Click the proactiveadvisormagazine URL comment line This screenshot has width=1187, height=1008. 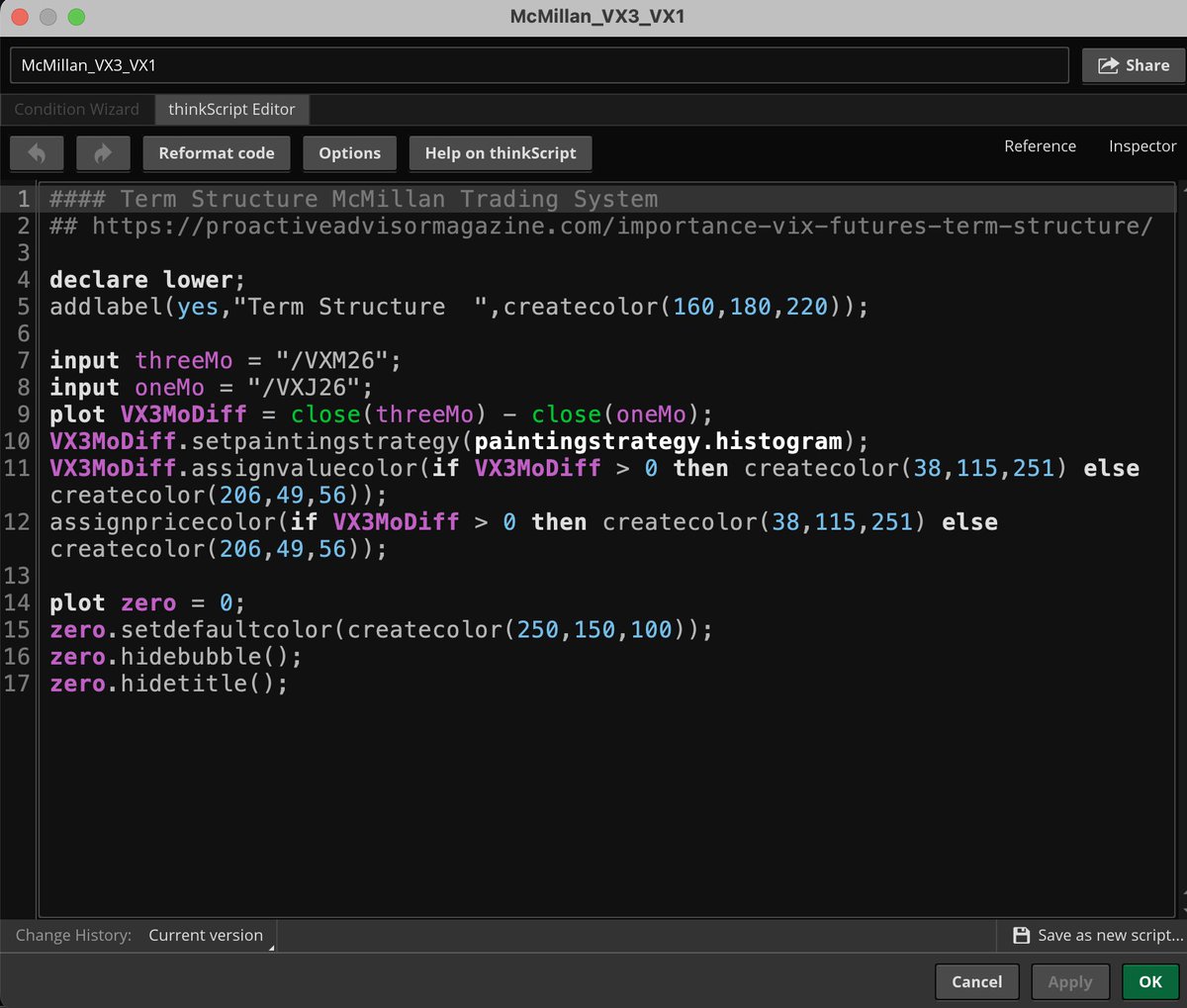click(x=600, y=227)
